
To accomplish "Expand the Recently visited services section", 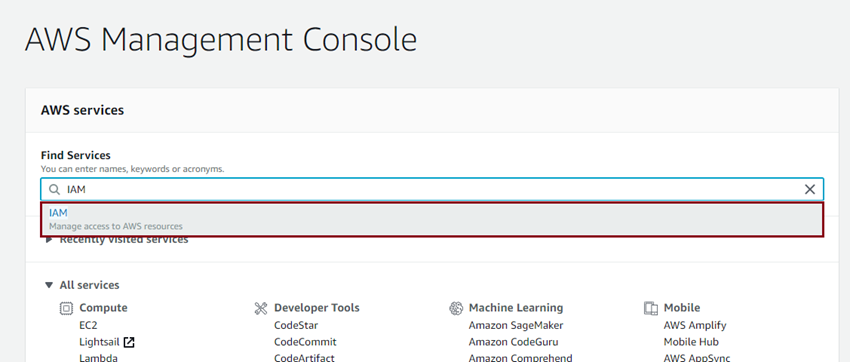I will [49, 240].
